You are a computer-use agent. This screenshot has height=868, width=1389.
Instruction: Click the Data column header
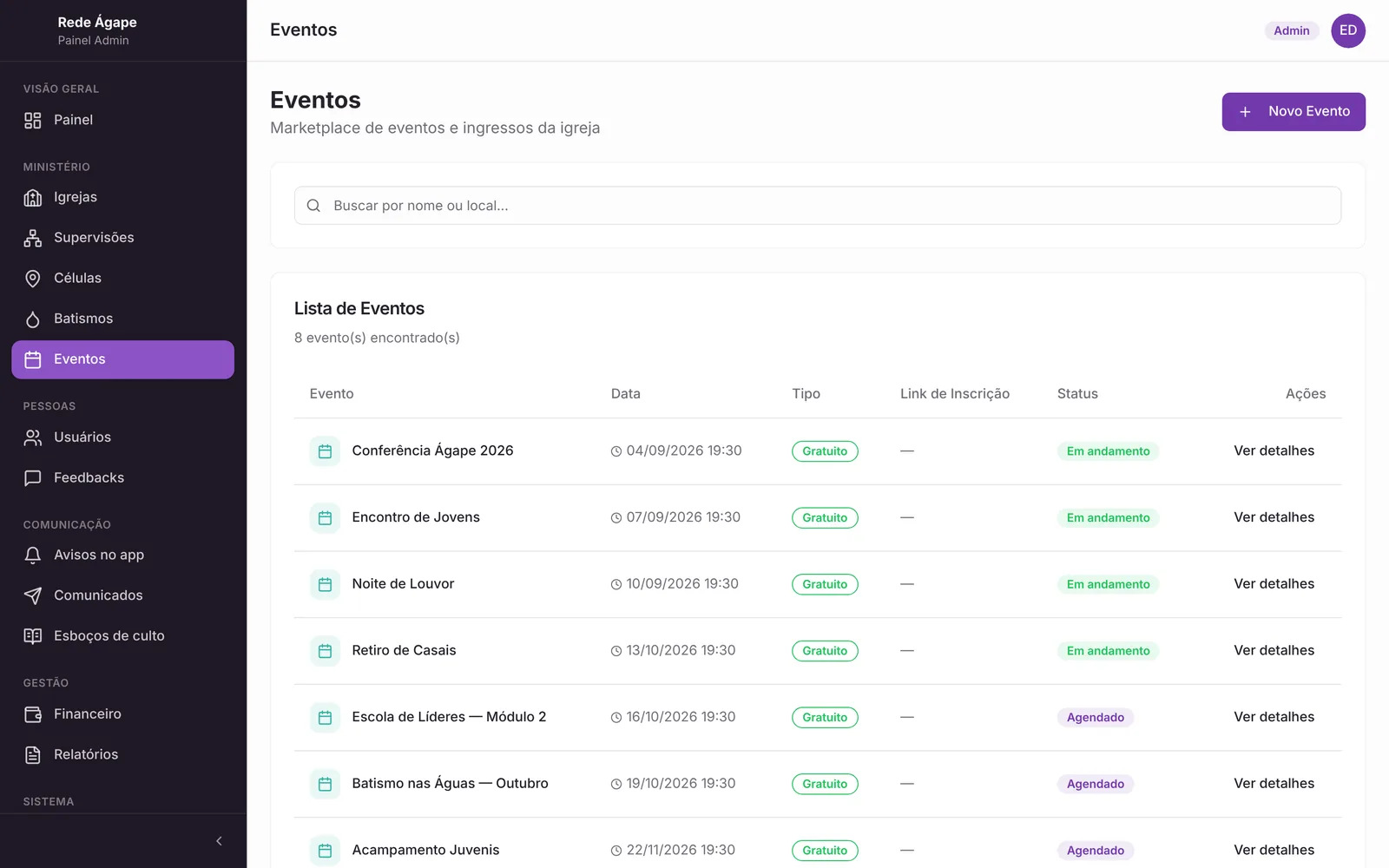[626, 394]
